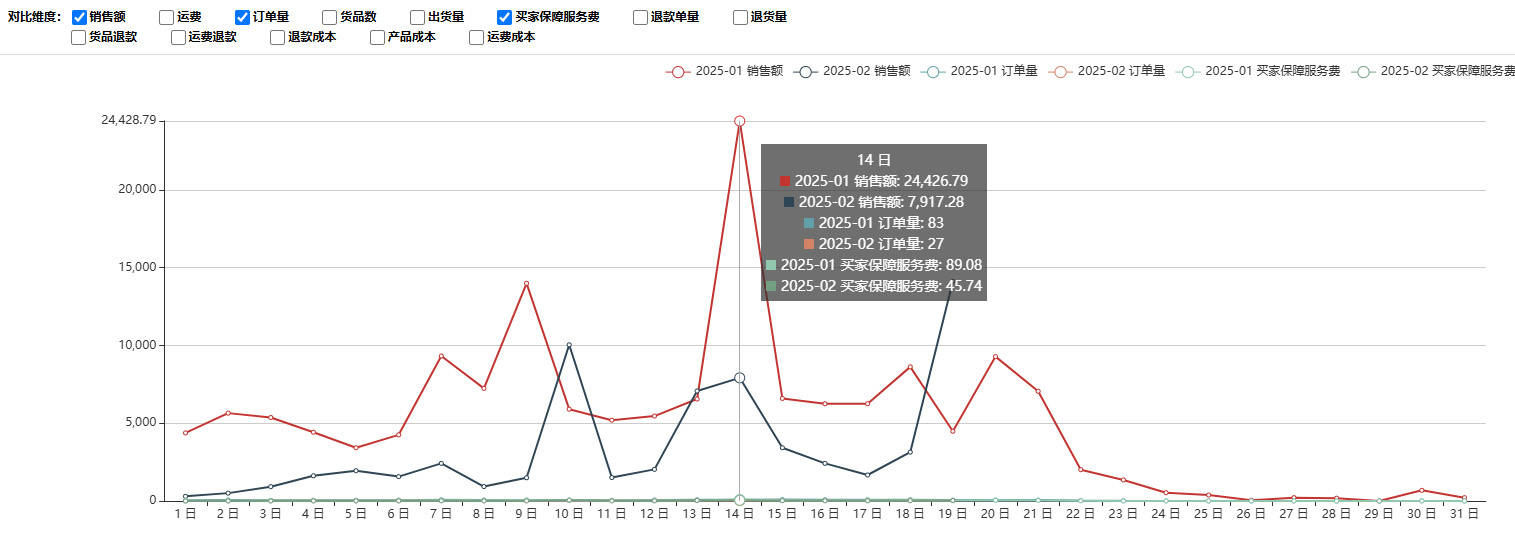Screen dimensions: 1515x543
Task: Click the dark 2025-02 point at 10日
Action: point(569,345)
